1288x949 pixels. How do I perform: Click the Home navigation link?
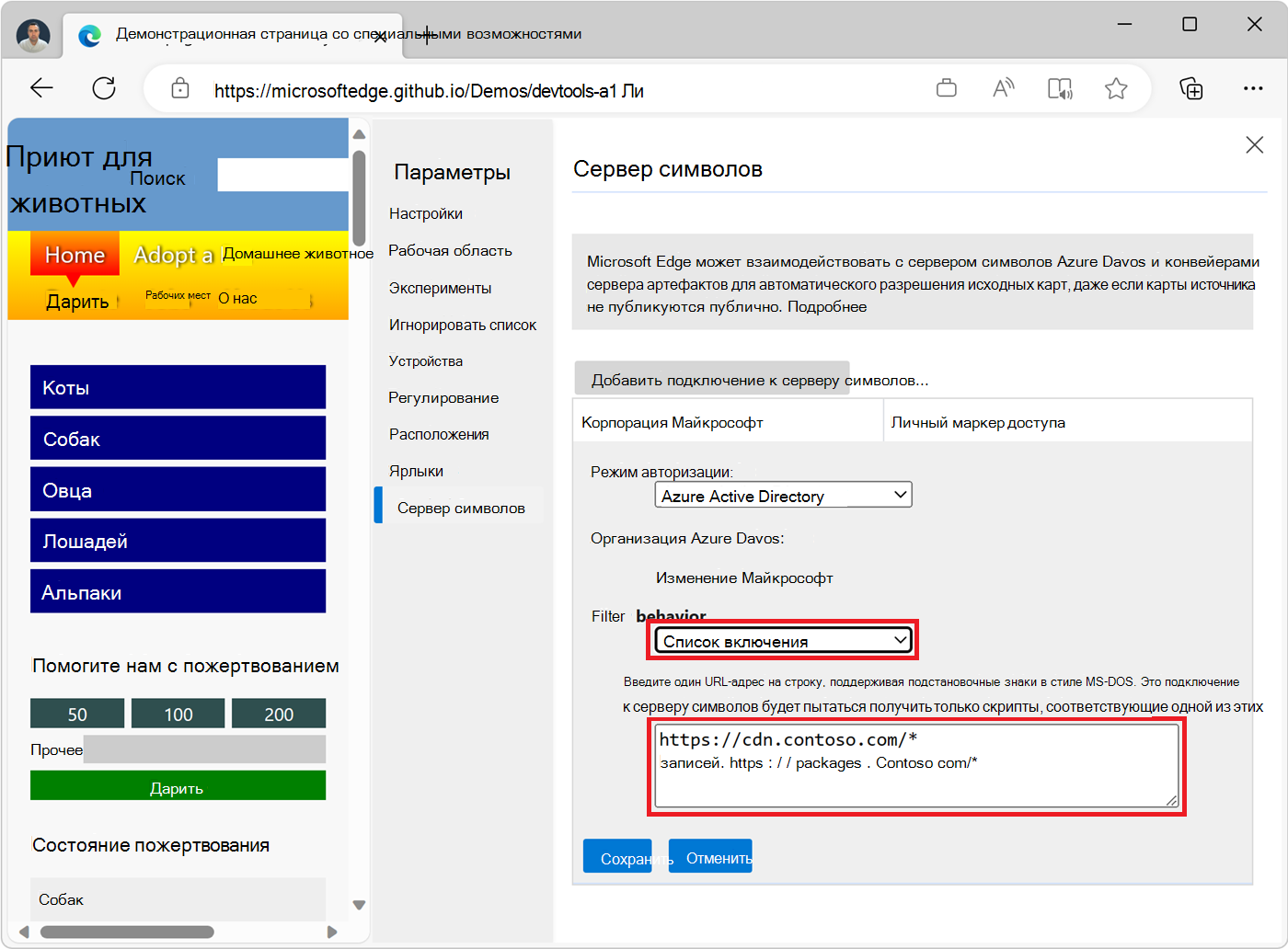[75, 255]
